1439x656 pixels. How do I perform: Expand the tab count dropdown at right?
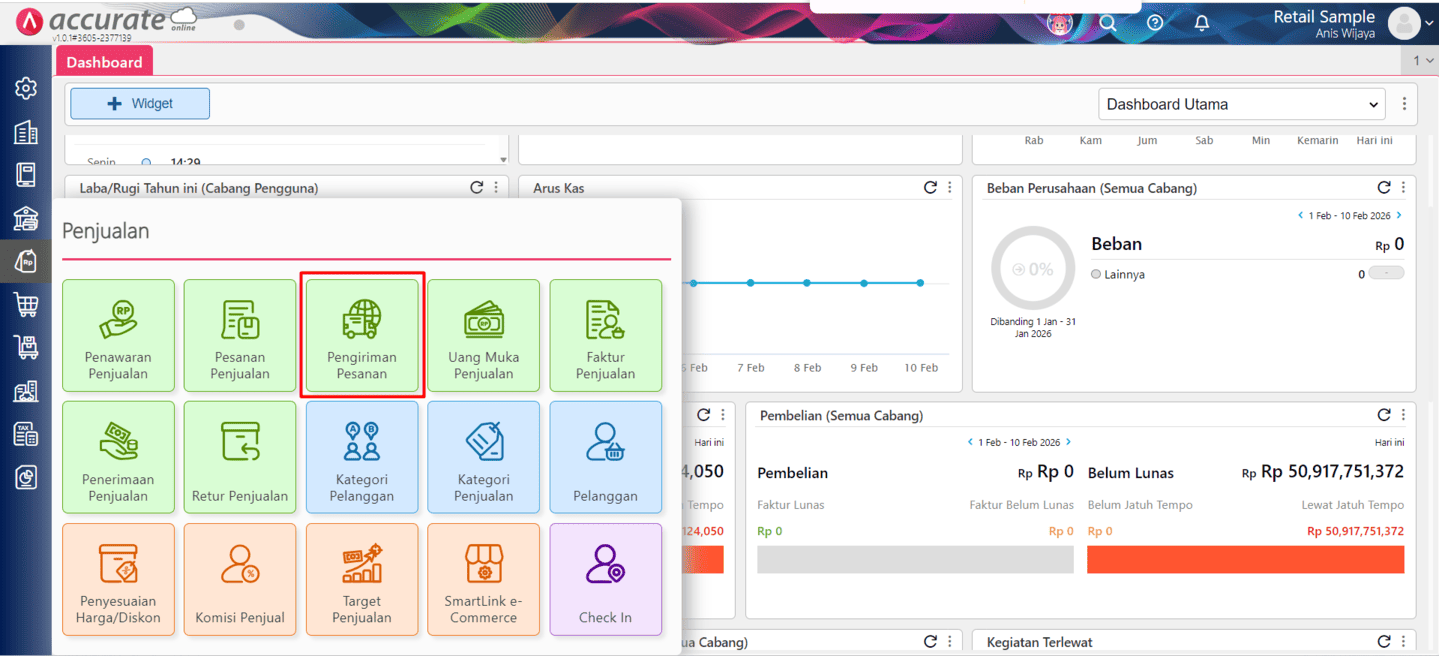(x=1422, y=61)
